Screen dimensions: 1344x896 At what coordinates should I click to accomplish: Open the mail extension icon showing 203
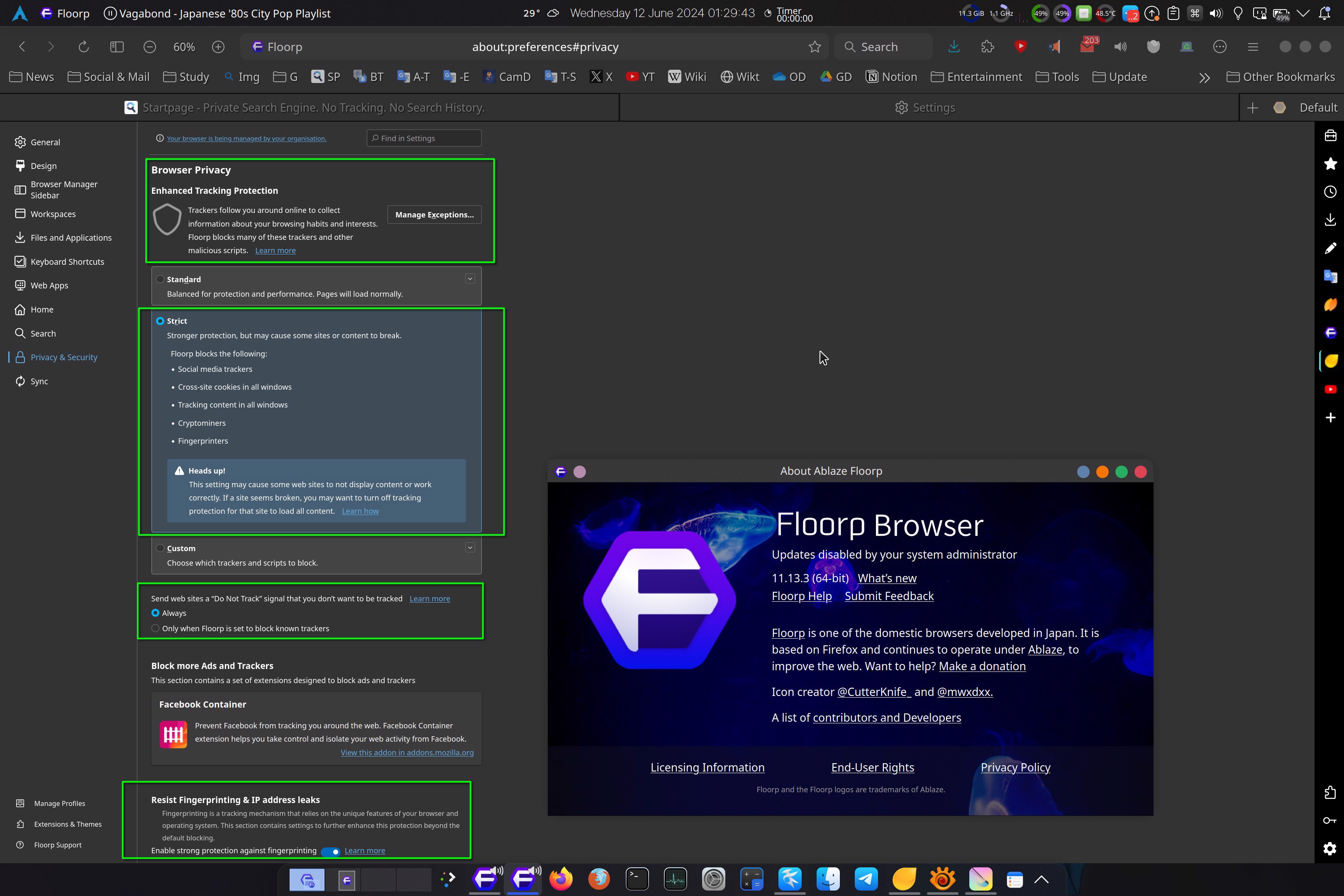(x=1088, y=46)
